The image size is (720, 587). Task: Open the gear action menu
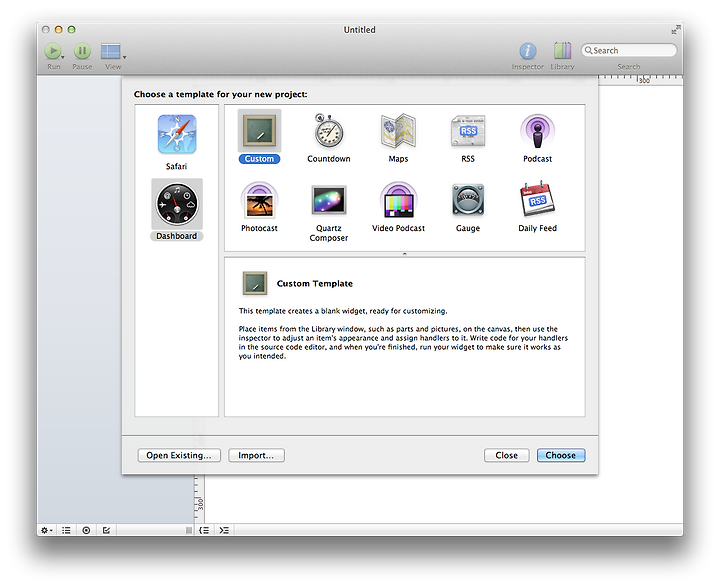tap(46, 530)
